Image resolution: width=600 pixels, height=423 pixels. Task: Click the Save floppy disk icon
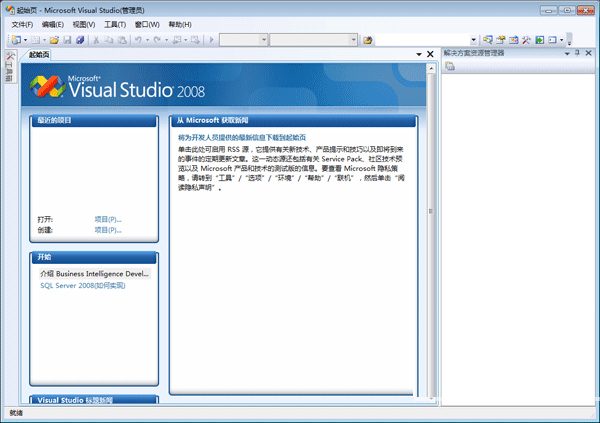(x=67, y=39)
